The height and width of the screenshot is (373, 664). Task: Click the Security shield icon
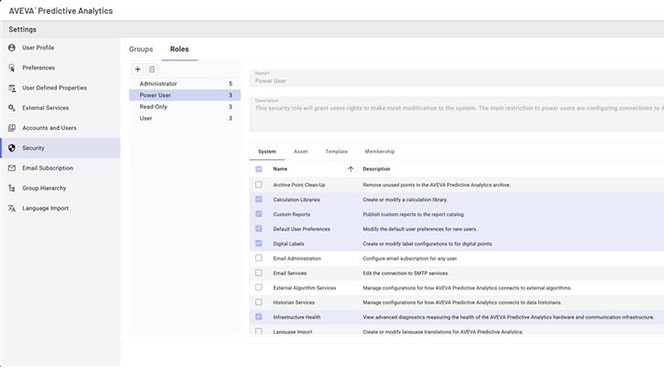(x=12, y=148)
